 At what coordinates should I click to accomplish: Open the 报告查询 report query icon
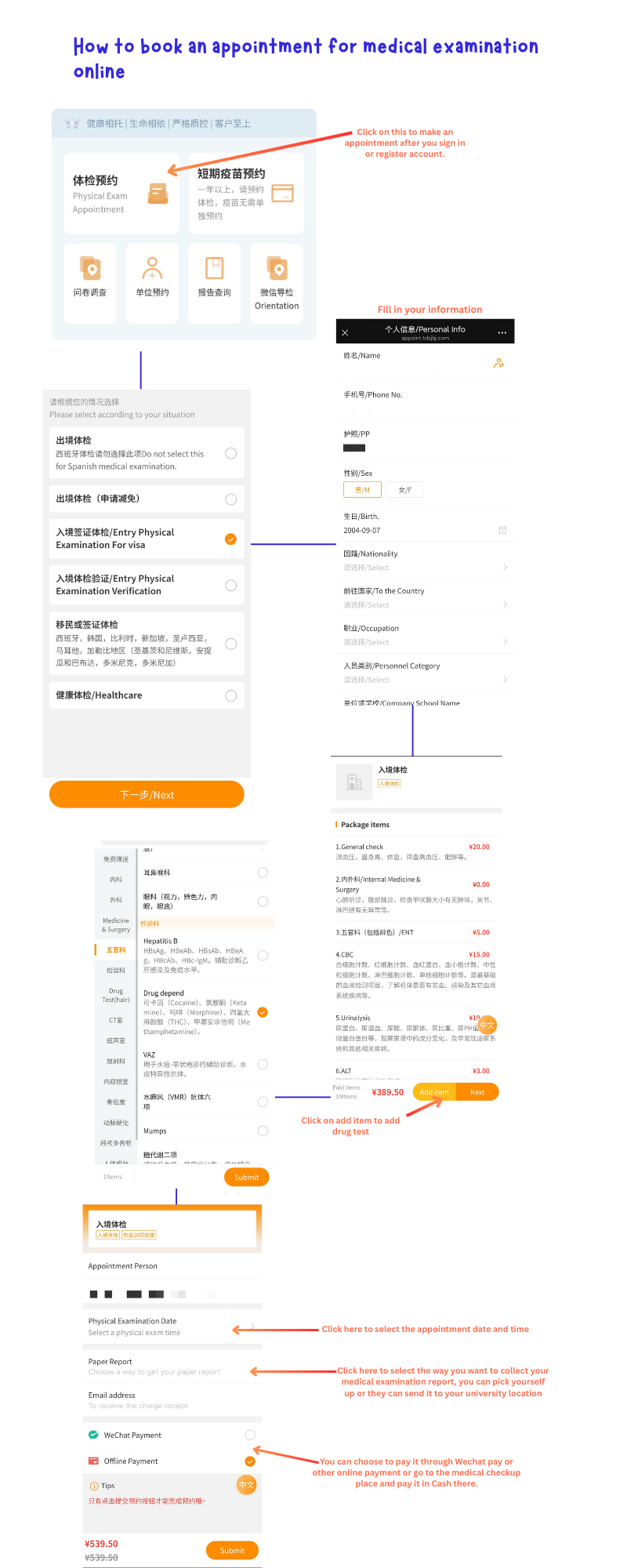click(214, 268)
